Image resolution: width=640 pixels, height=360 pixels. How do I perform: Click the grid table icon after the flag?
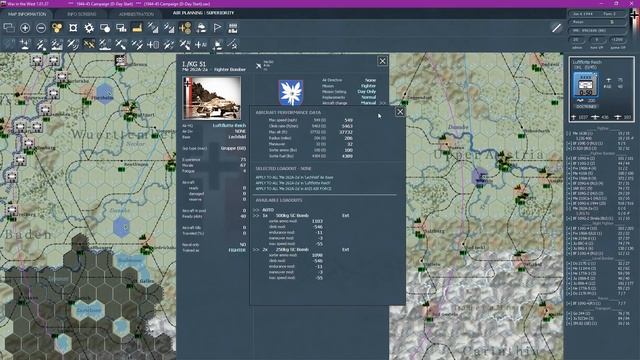click(x=233, y=28)
